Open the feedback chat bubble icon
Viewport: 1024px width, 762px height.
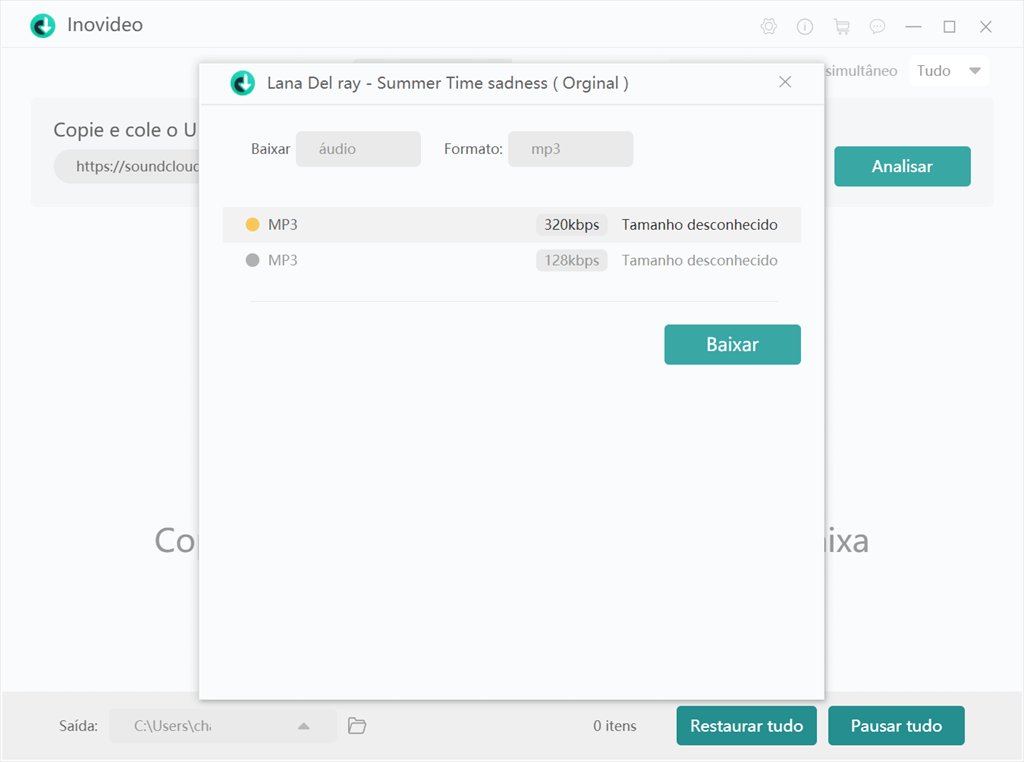877,26
